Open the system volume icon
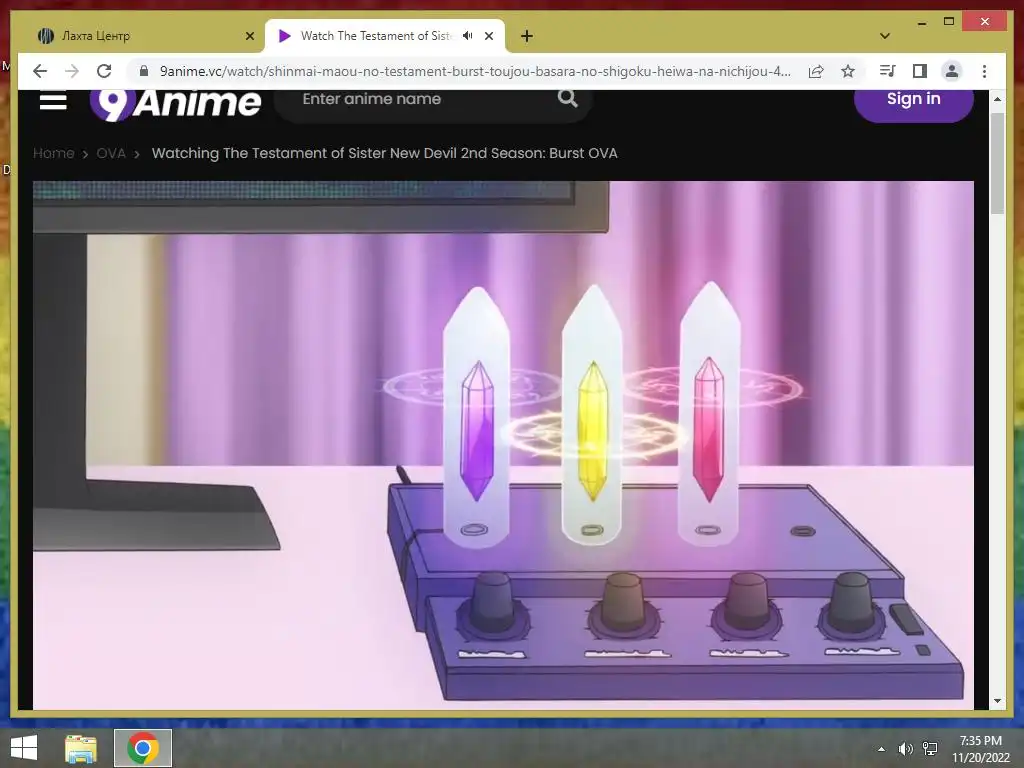1024x768 pixels. [x=906, y=748]
